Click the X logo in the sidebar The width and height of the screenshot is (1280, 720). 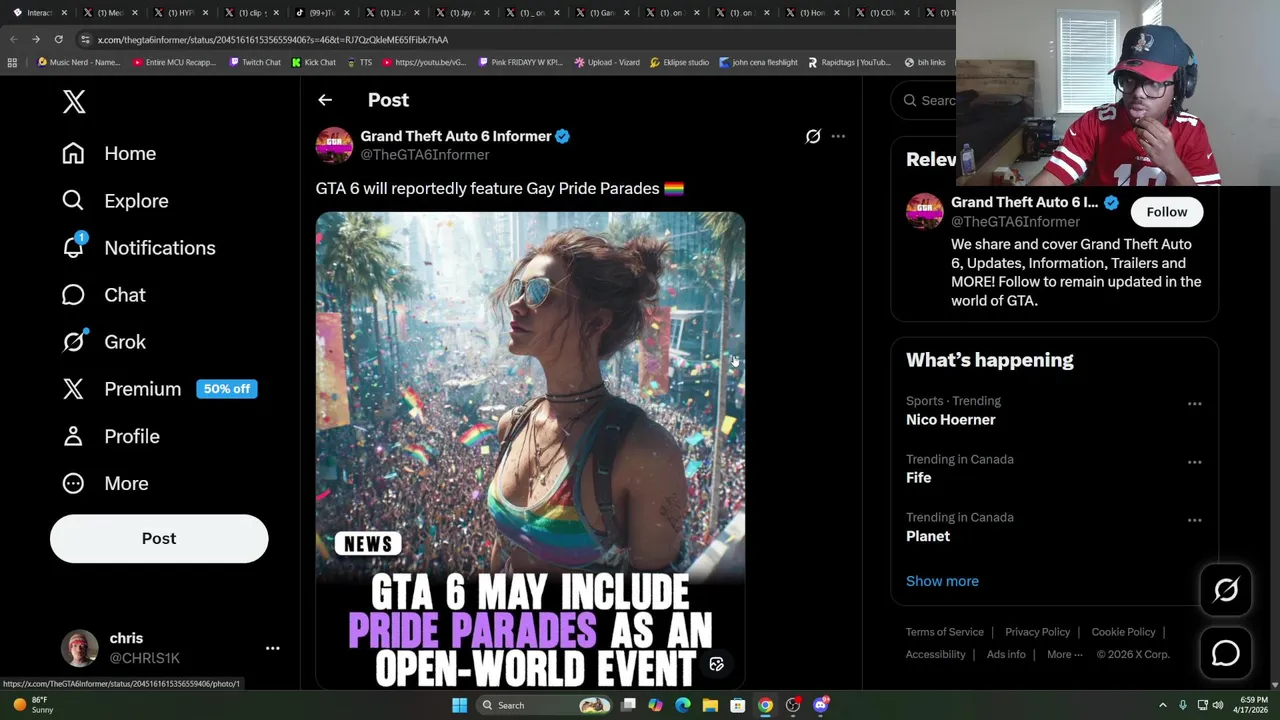74,101
